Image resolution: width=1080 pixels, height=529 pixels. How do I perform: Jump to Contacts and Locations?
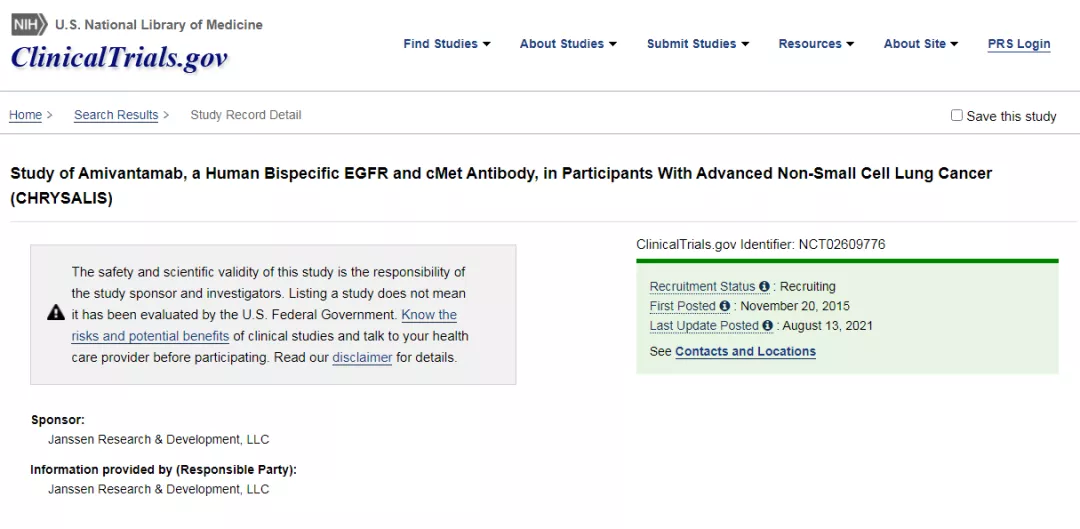[745, 351]
